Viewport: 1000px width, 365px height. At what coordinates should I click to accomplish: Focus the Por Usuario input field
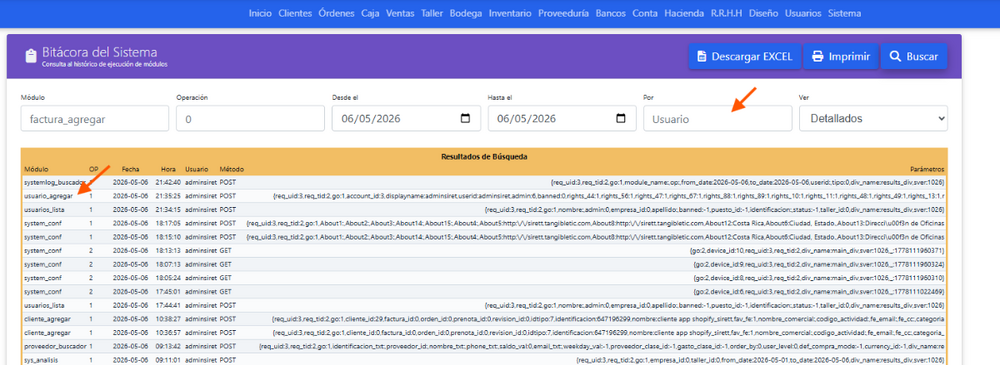(717, 119)
